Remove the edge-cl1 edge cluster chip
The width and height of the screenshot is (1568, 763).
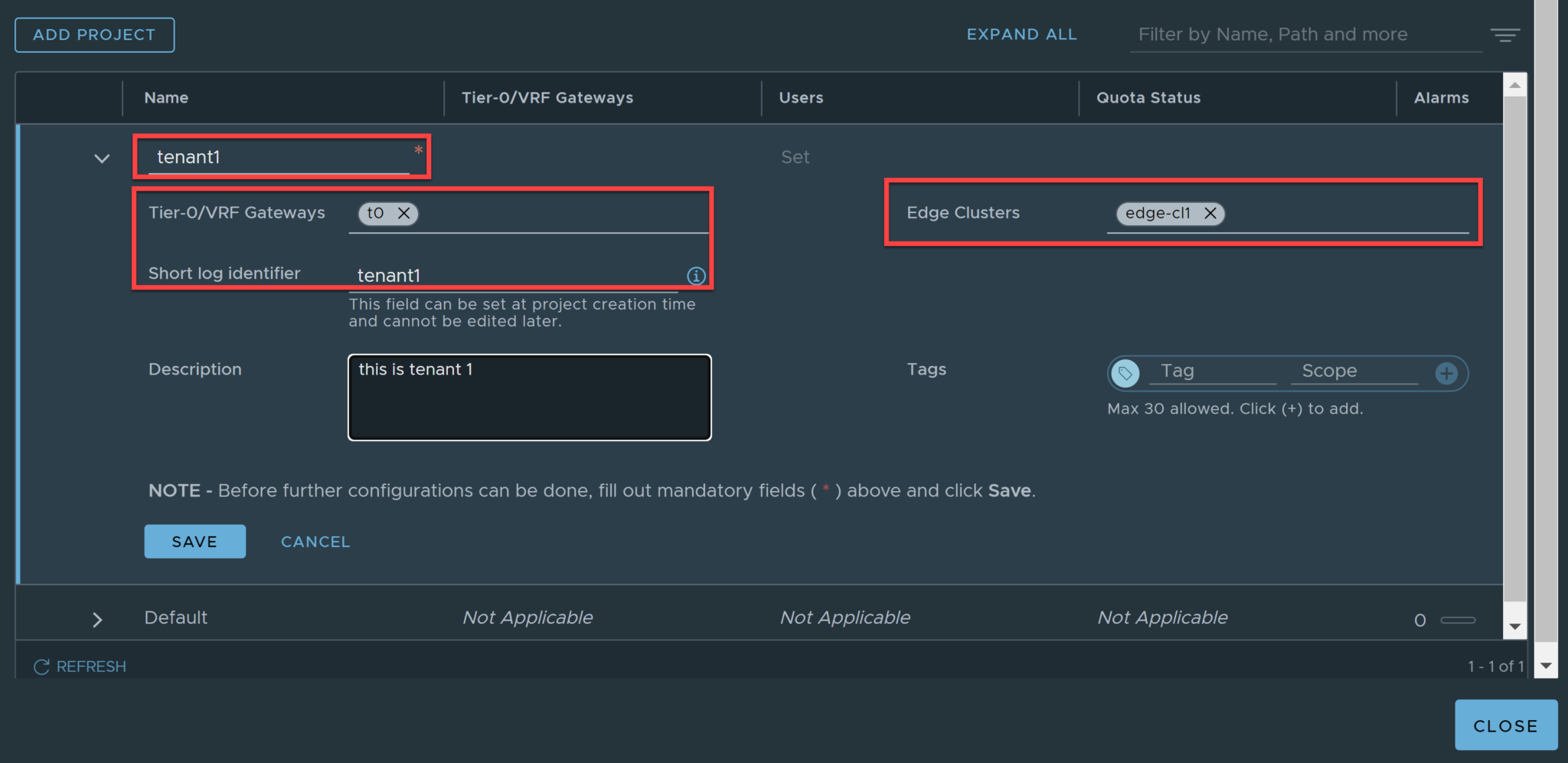coord(1211,214)
